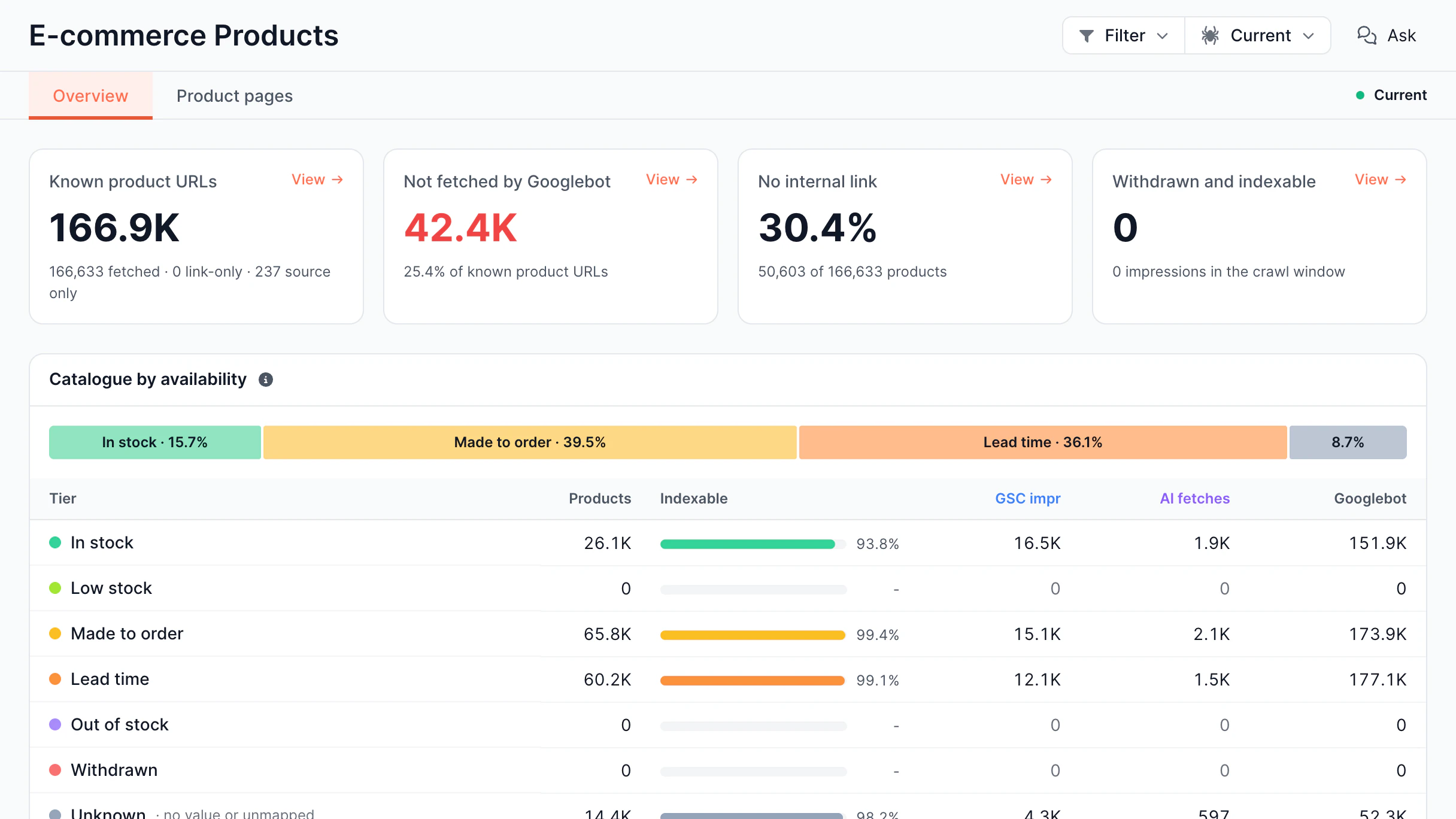This screenshot has width=1456, height=819.
Task: Click the Made to order indexable progress bar
Action: [753, 635]
